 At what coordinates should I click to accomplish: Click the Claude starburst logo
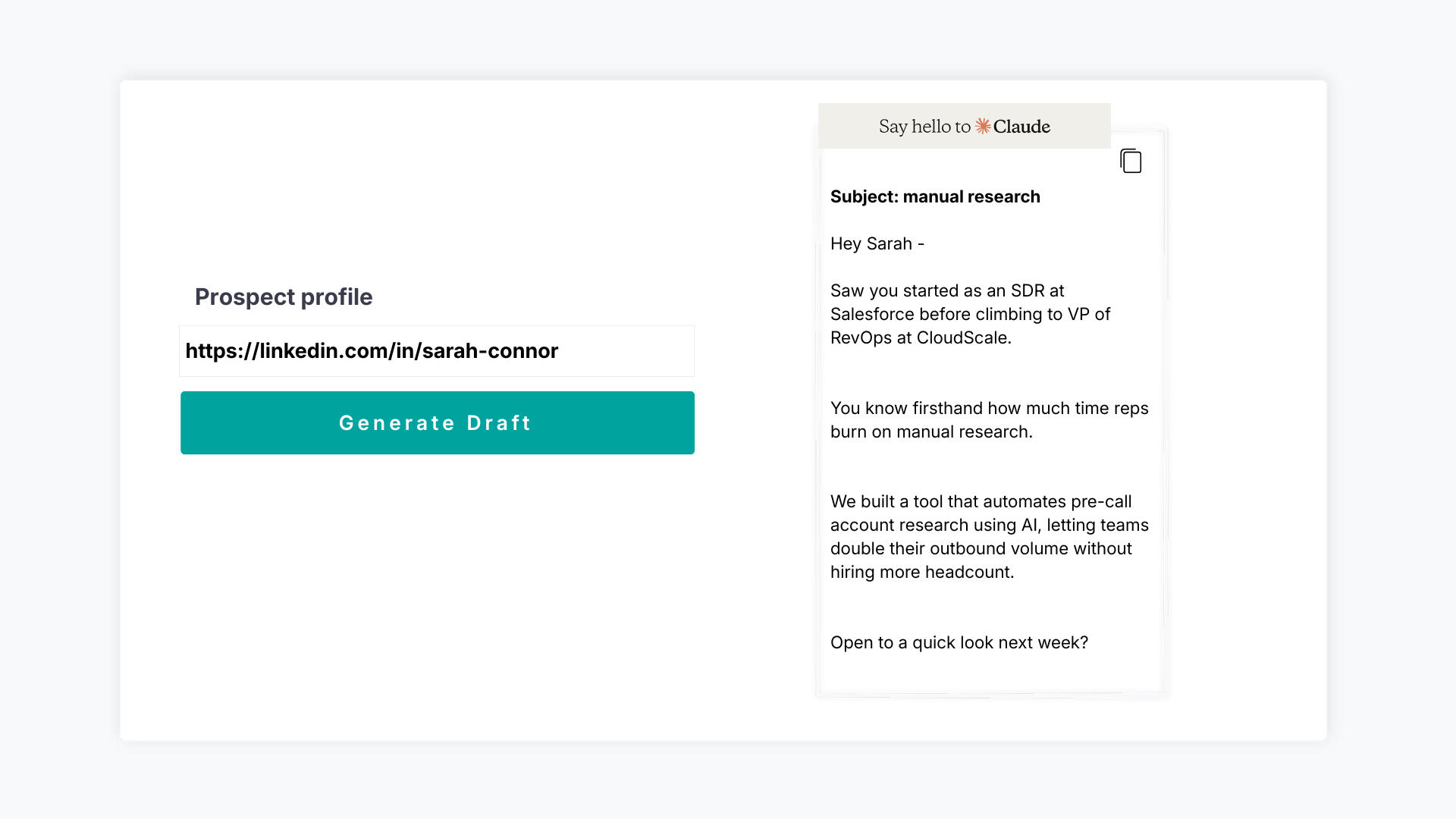point(983,126)
